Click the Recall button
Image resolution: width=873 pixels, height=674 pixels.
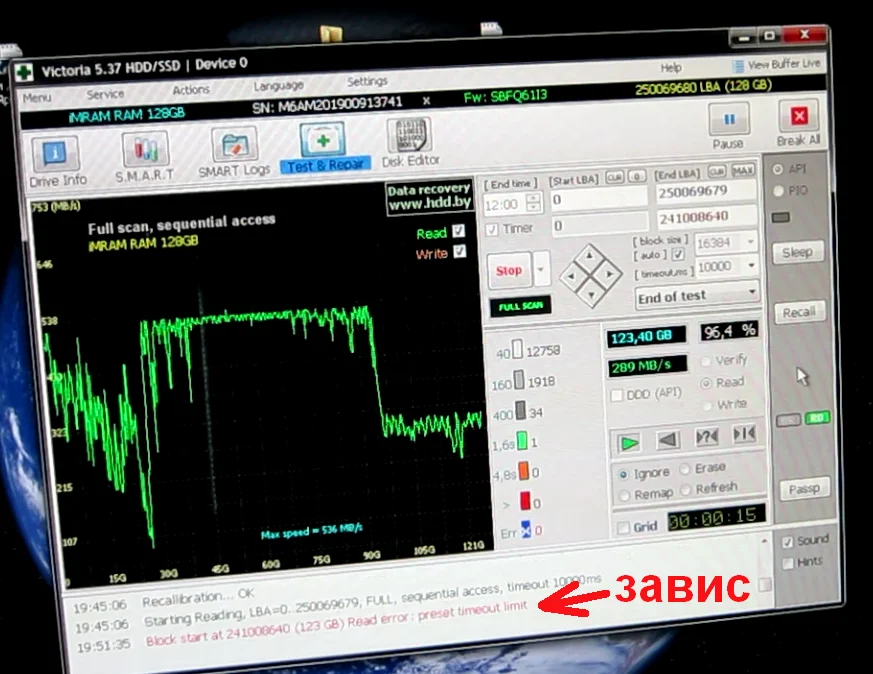pyautogui.click(x=799, y=312)
